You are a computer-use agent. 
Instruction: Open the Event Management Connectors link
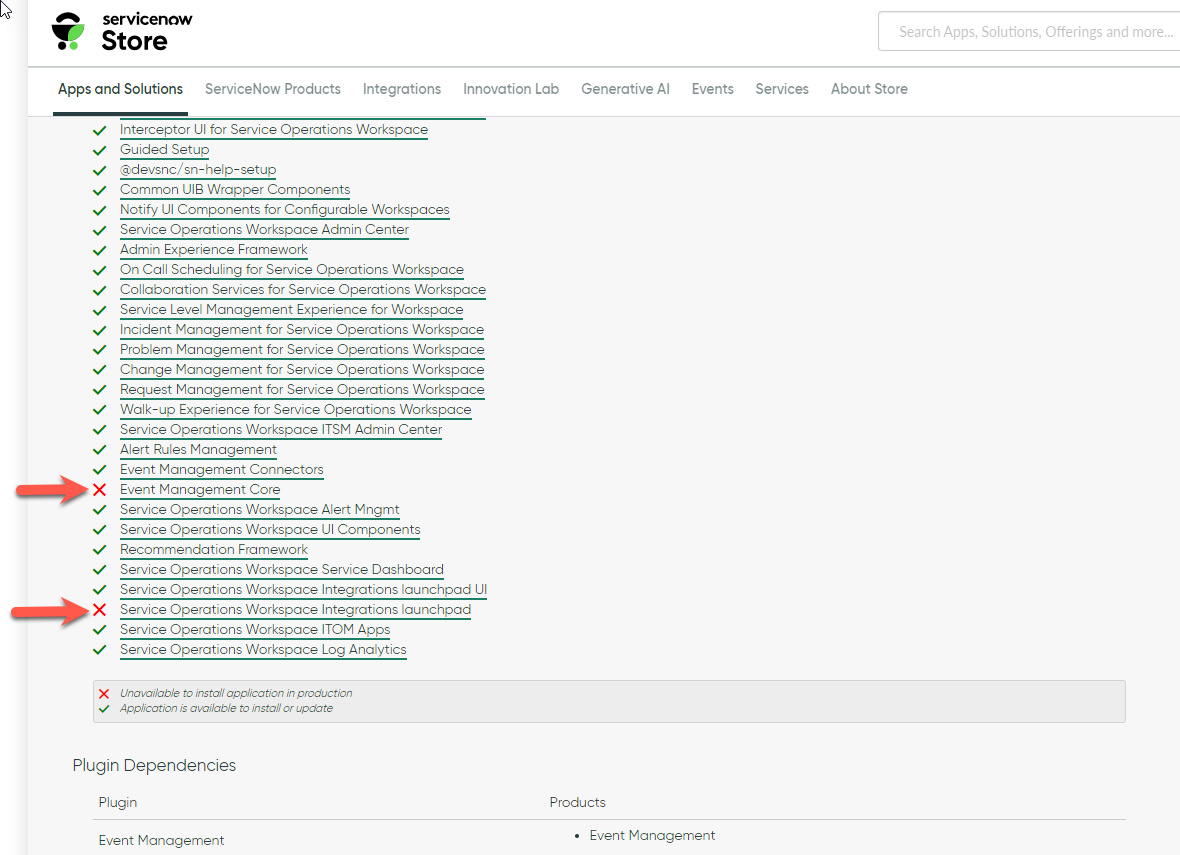point(222,470)
